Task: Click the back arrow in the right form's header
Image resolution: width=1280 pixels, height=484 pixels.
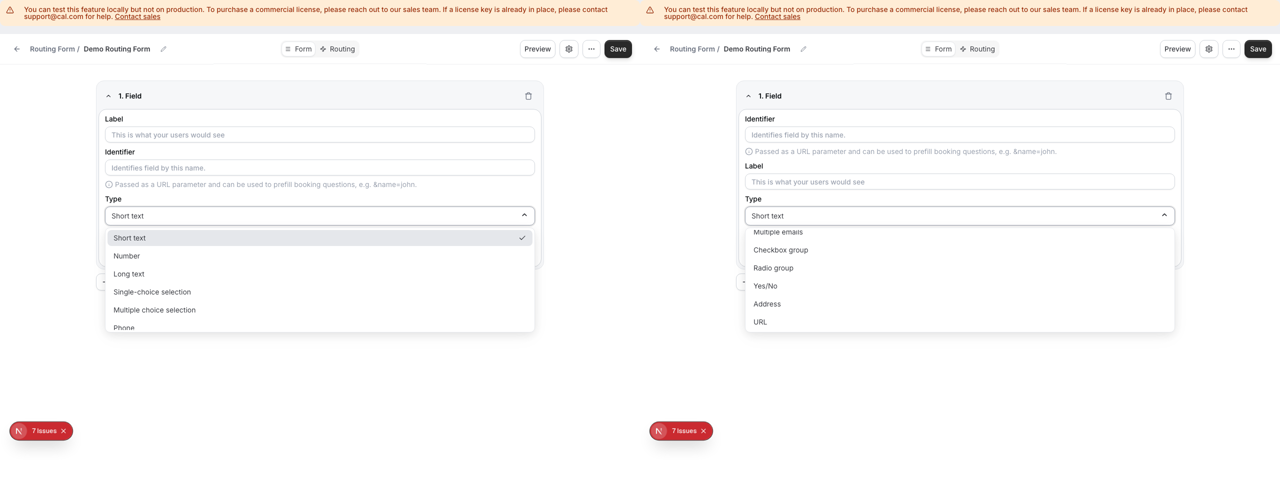Action: 657,49
